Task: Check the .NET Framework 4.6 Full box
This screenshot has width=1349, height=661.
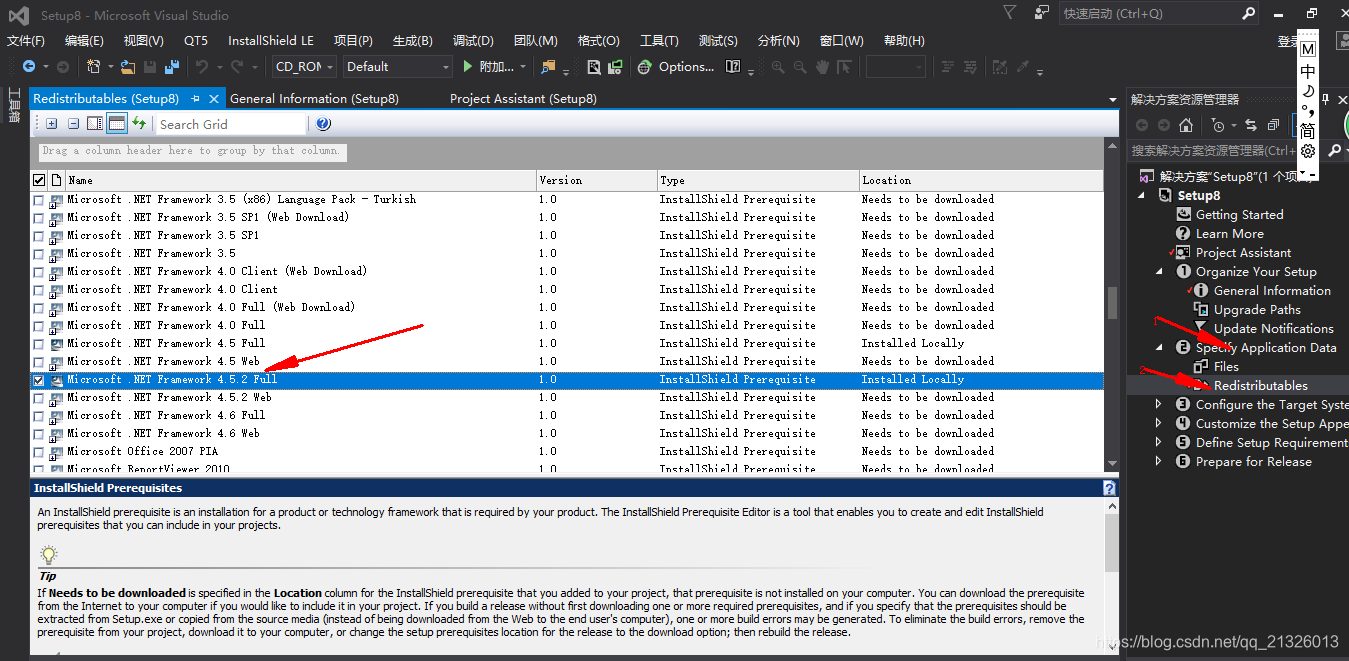Action: coord(38,416)
